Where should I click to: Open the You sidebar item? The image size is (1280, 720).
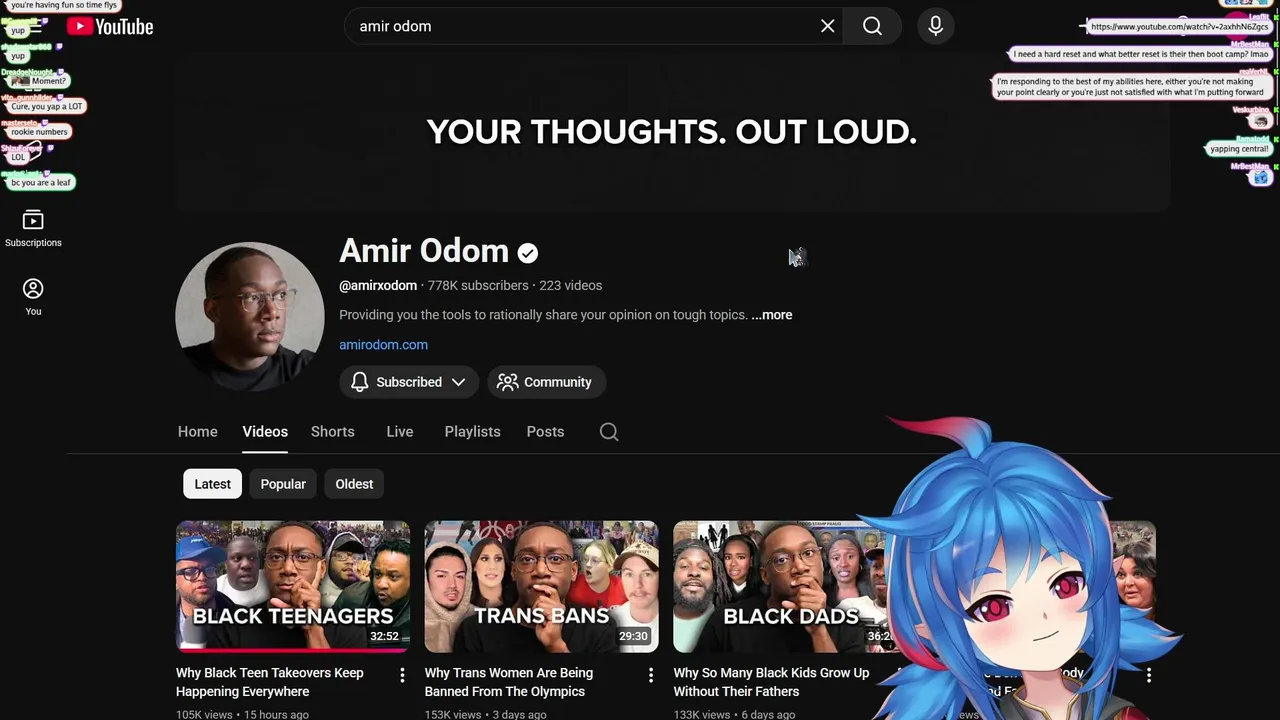pos(33,297)
